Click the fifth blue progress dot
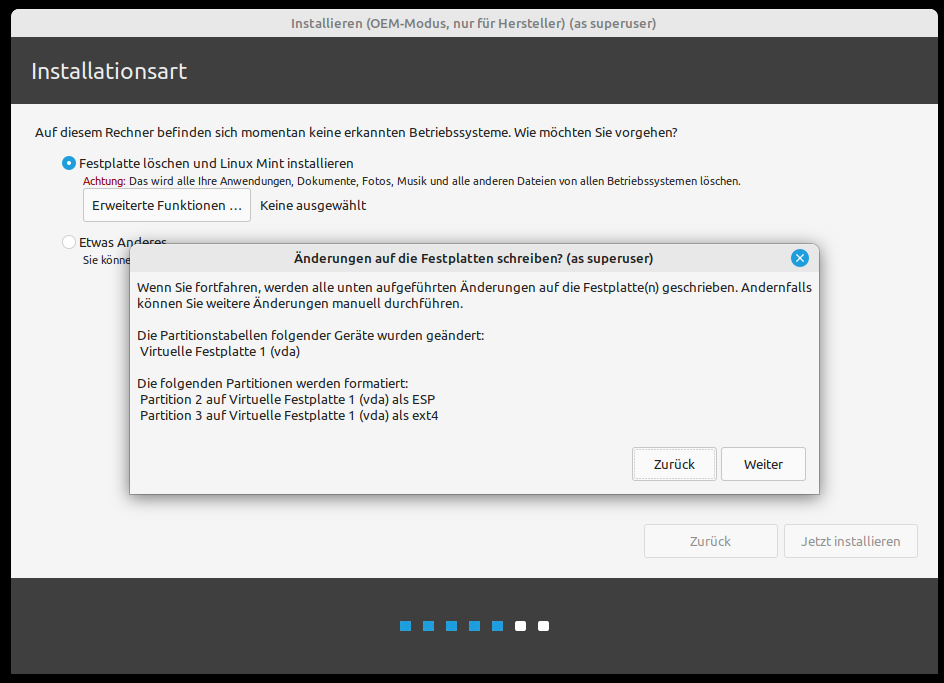The width and height of the screenshot is (944, 683). coord(497,626)
